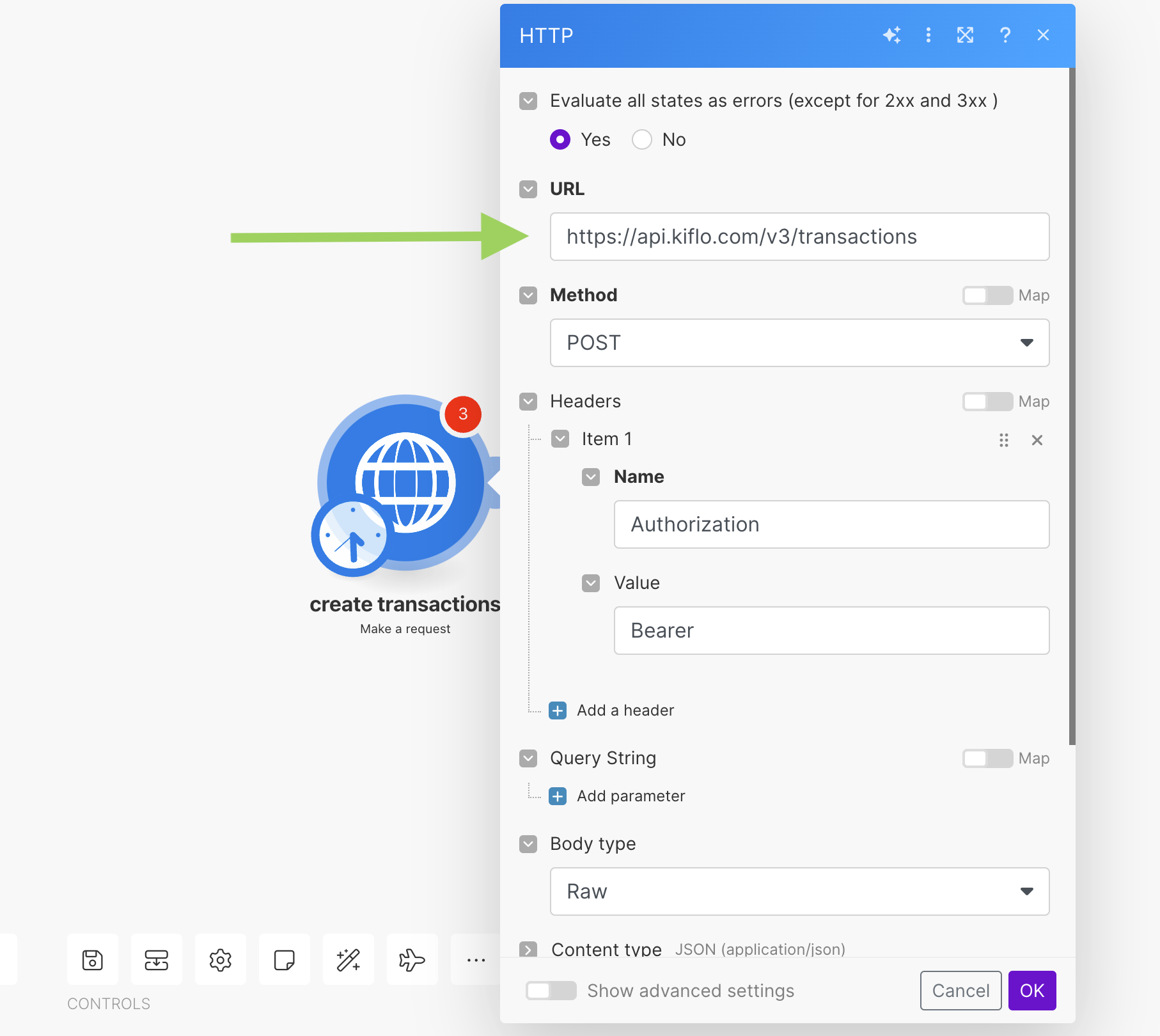The height and width of the screenshot is (1036, 1160).
Task: Collapse the Method section
Action: click(x=528, y=295)
